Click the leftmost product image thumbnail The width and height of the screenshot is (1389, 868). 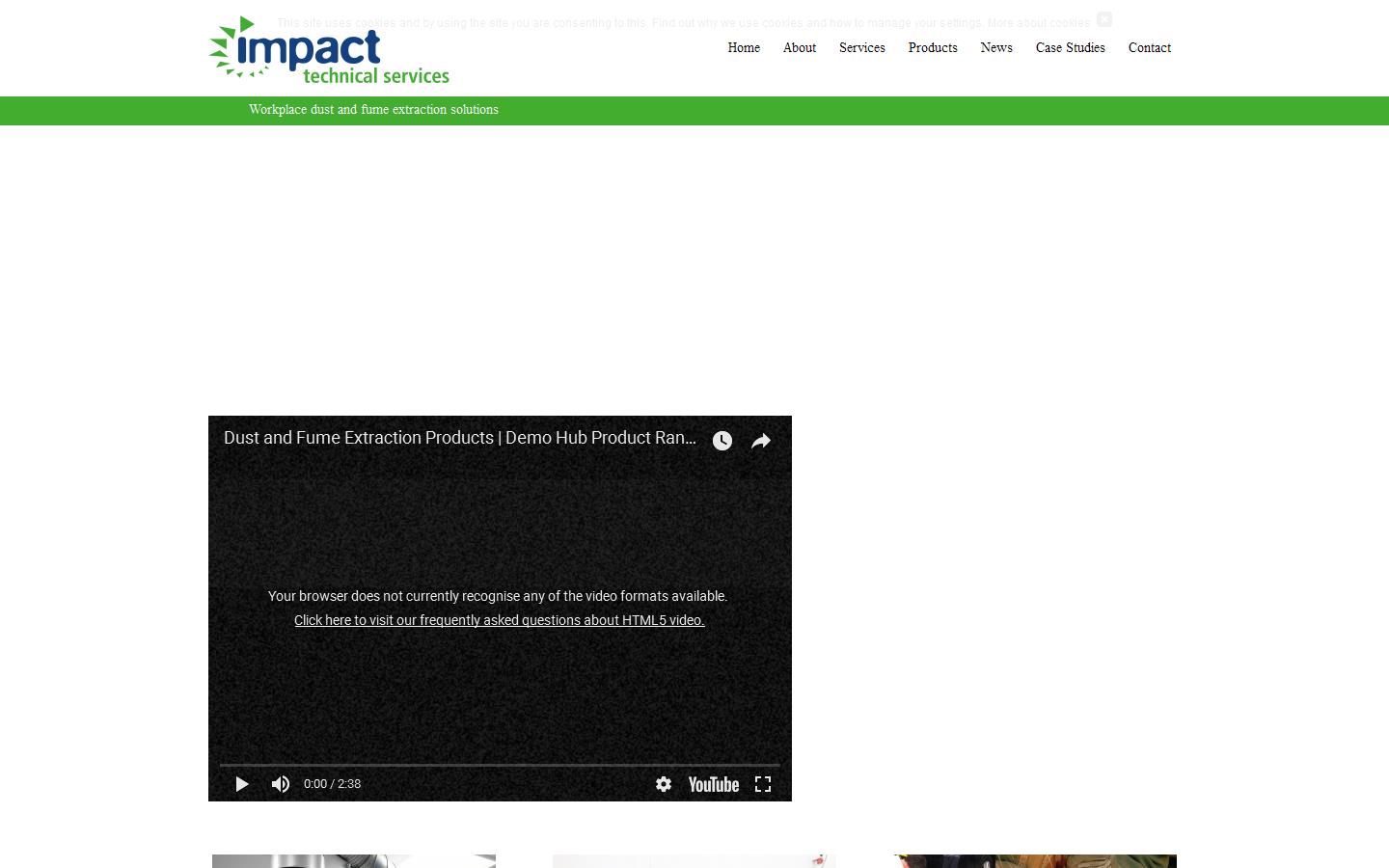(353, 862)
